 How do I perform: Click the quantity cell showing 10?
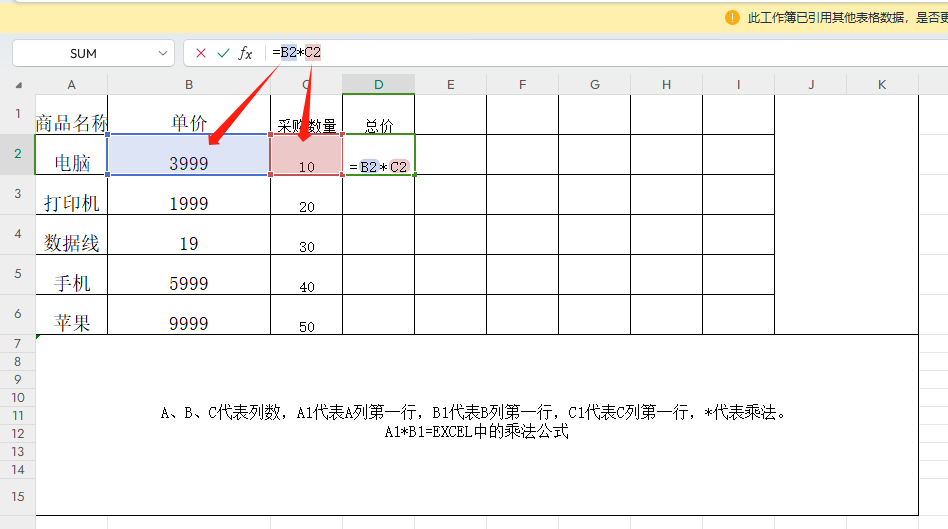click(x=307, y=154)
